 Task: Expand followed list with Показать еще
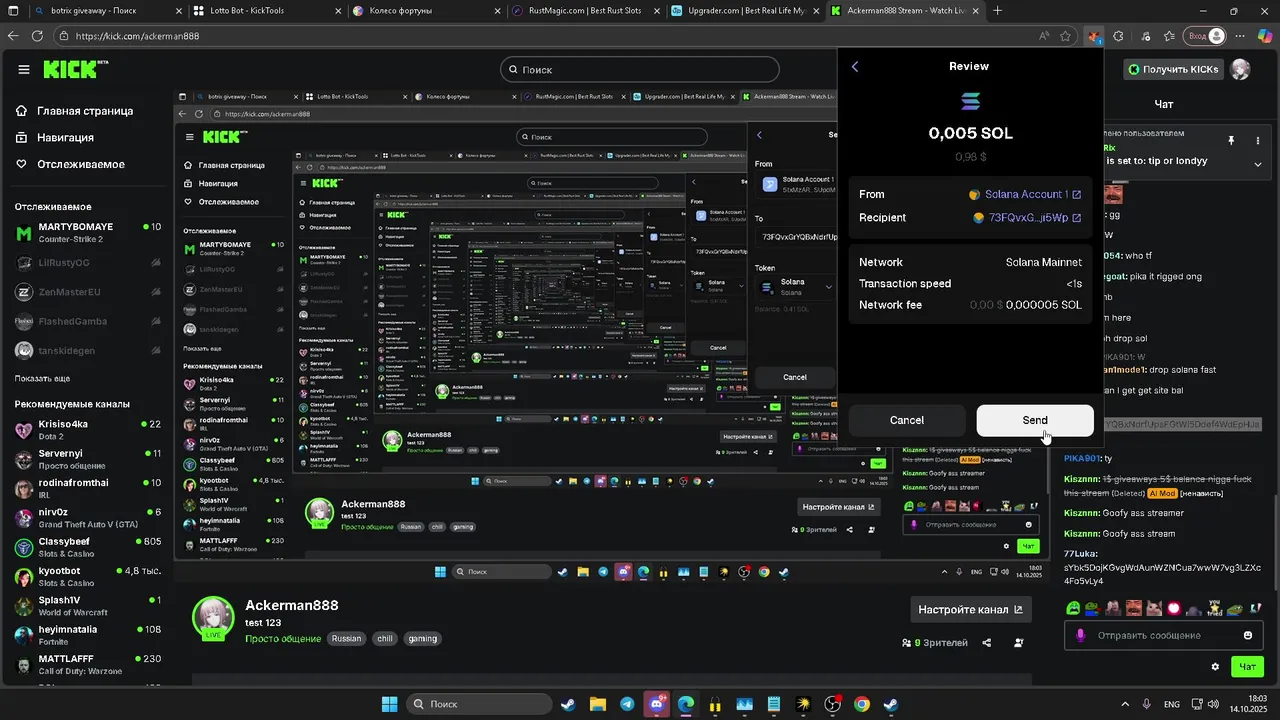point(42,379)
